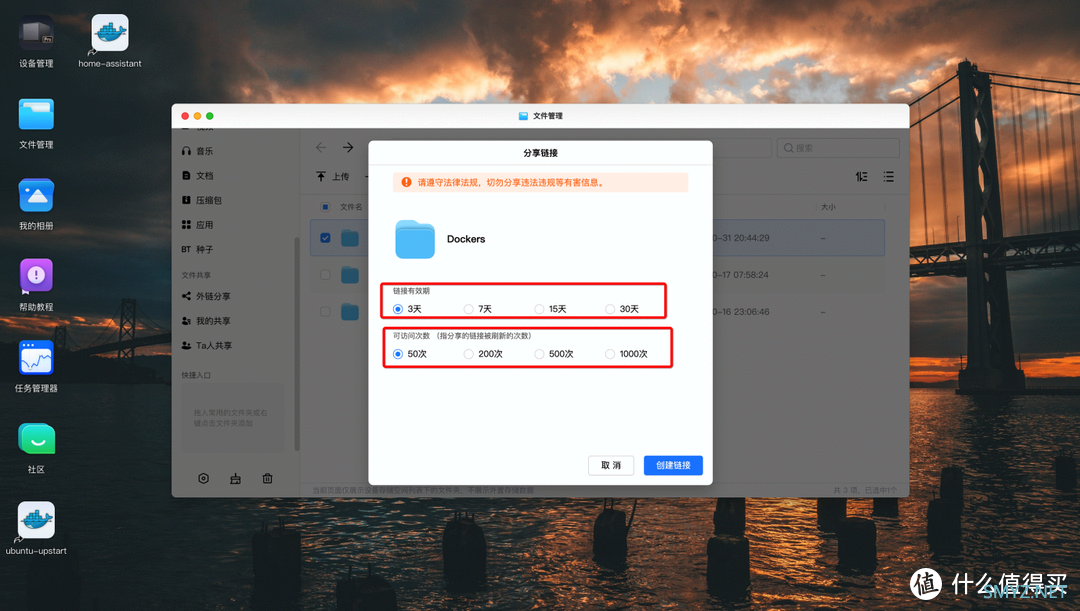Switch to list view icon
Screen dimensions: 1080x611
(889, 176)
